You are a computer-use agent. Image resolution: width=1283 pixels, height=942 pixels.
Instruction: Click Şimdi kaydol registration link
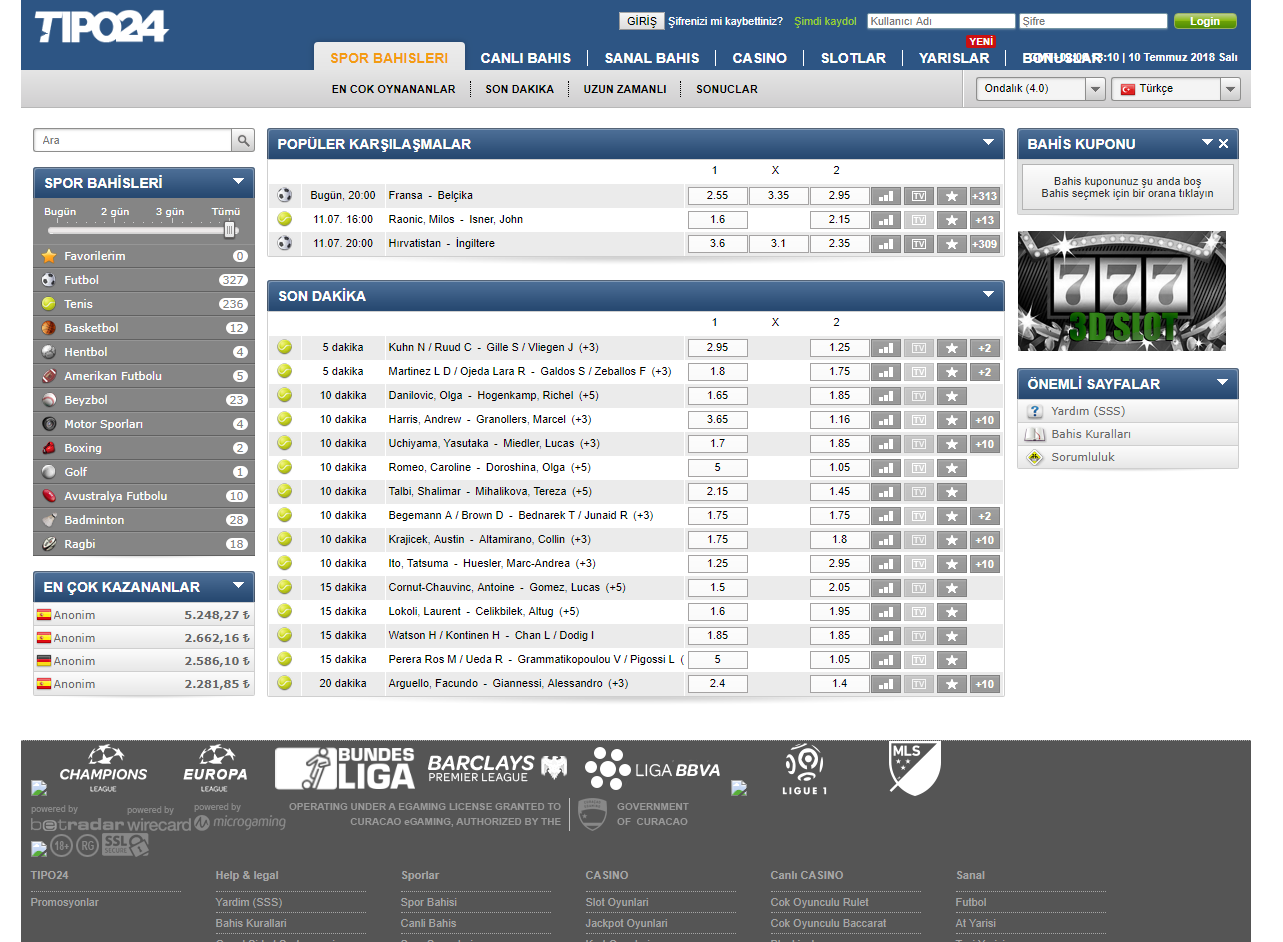click(x=825, y=21)
